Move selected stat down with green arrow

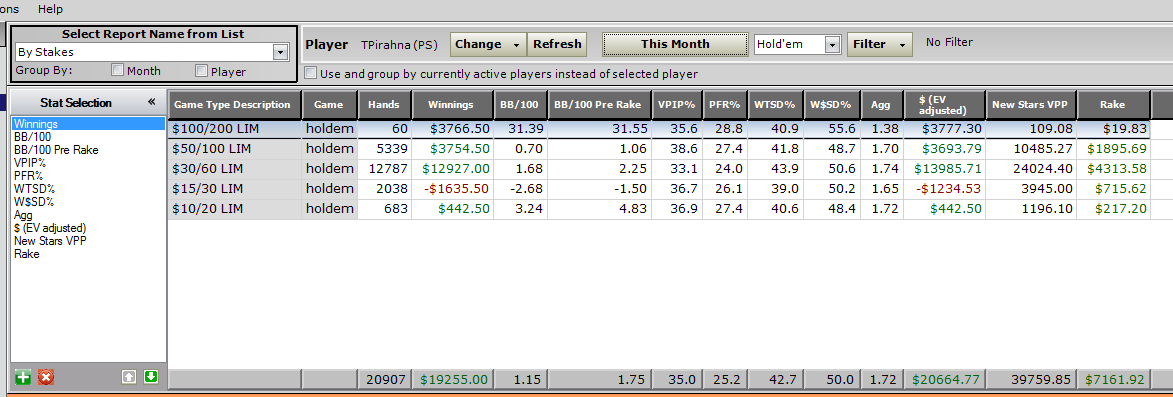coord(150,377)
